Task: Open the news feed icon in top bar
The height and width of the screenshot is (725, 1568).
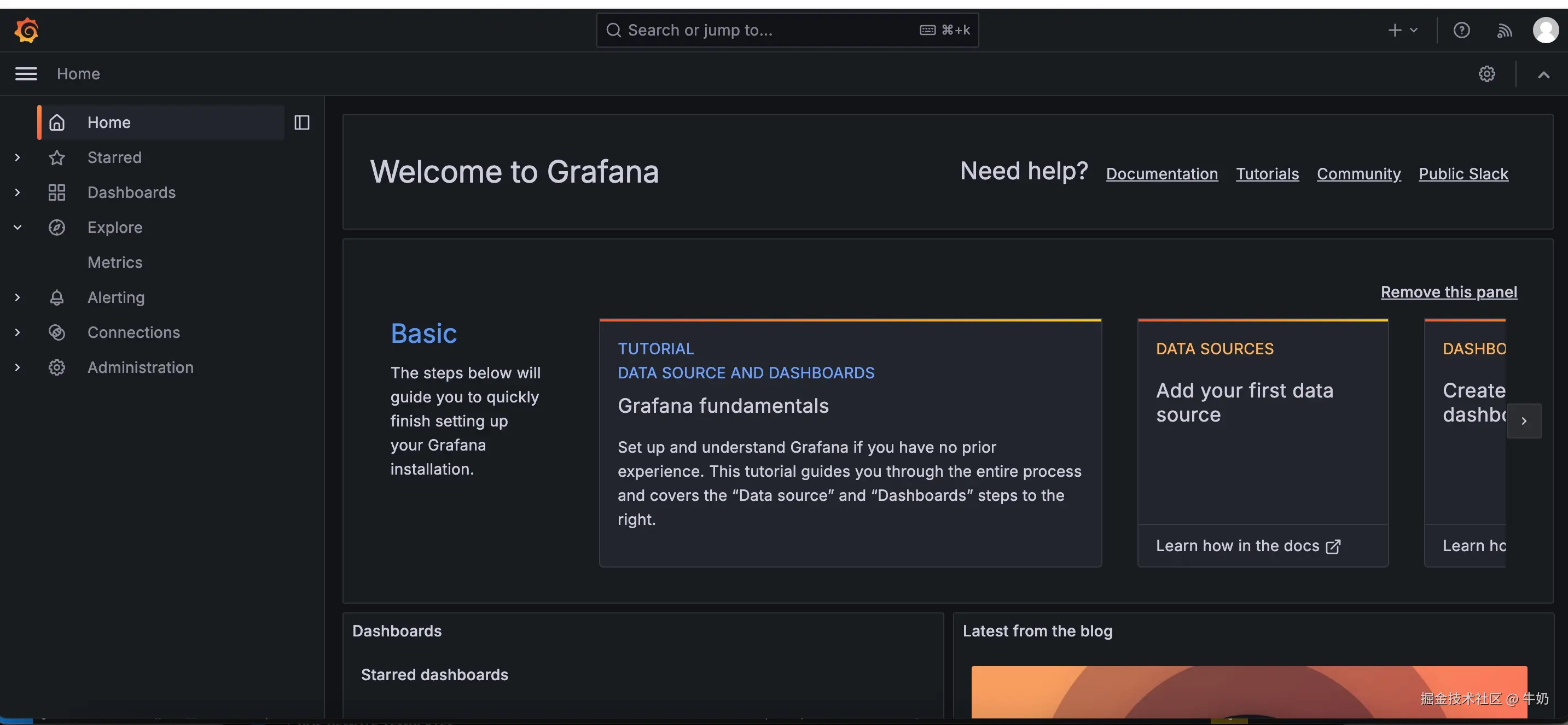Action: (x=1503, y=30)
